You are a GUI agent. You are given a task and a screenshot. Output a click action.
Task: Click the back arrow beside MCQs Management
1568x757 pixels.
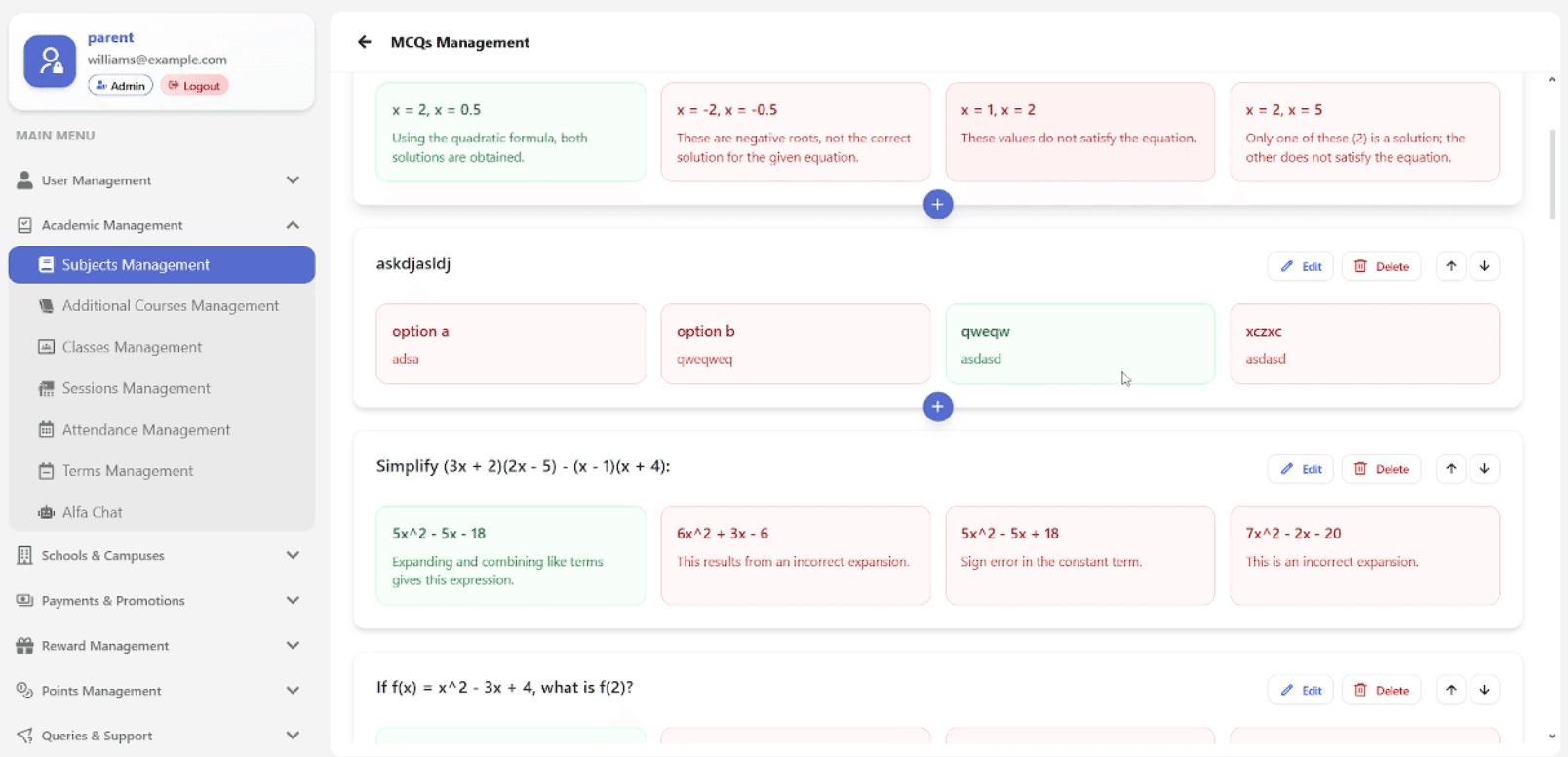point(365,42)
